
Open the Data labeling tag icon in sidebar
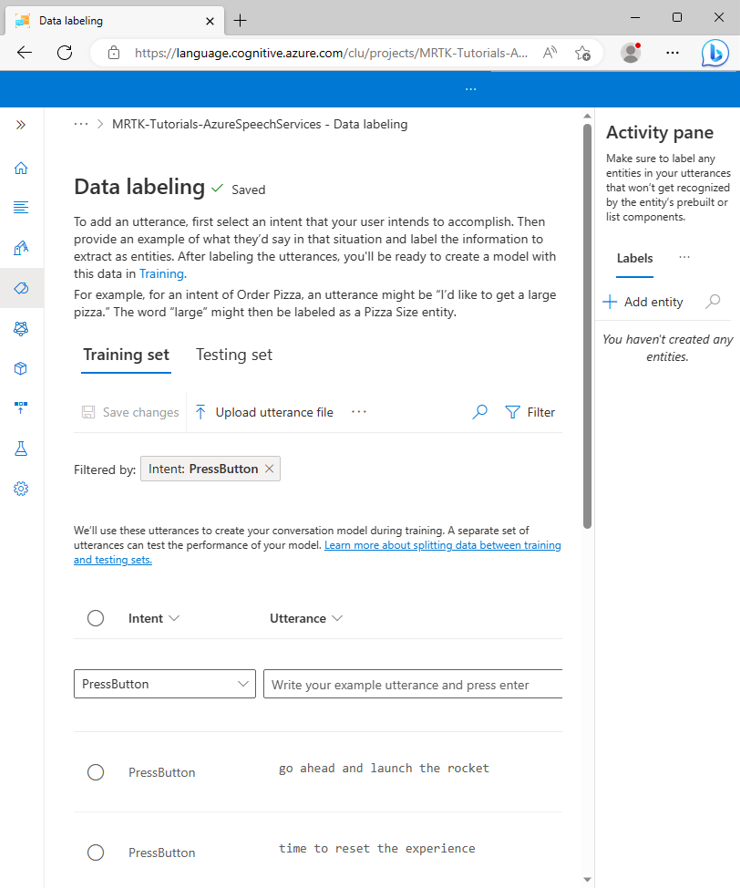(x=21, y=288)
